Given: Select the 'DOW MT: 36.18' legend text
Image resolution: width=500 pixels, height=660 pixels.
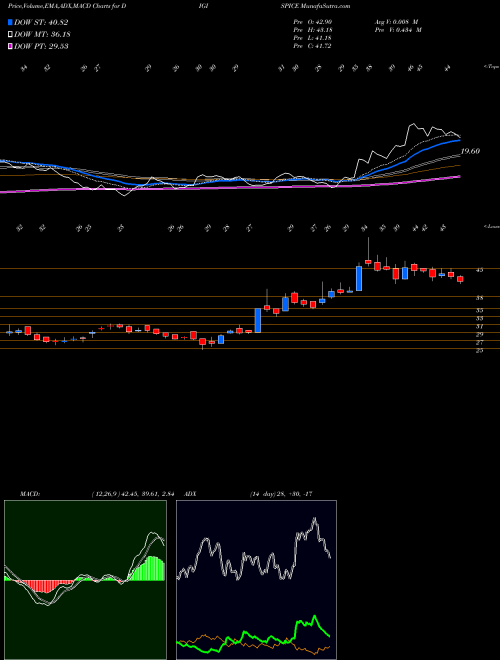Looking at the screenshot, I should coord(42,35).
